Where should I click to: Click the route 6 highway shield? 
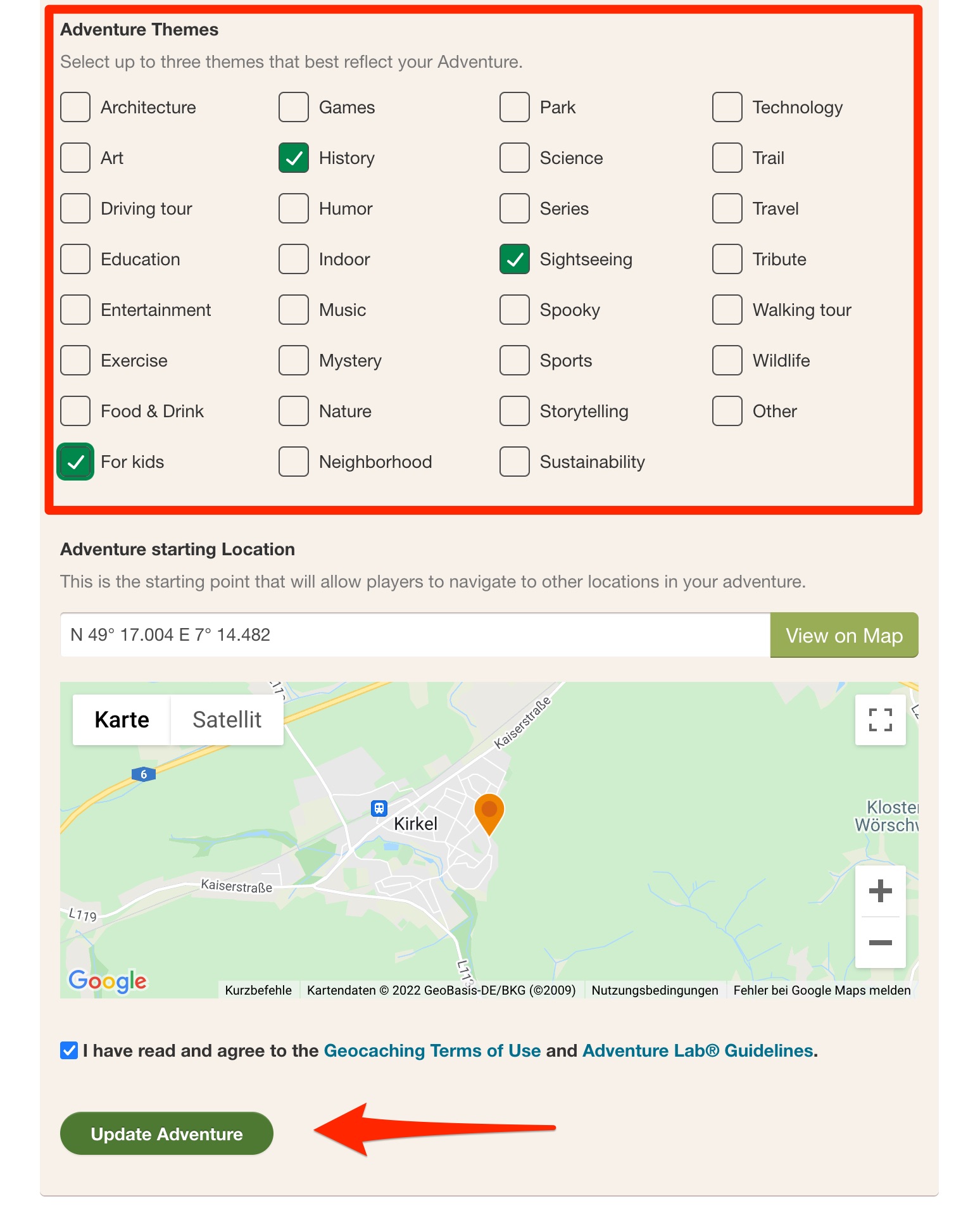(x=144, y=774)
